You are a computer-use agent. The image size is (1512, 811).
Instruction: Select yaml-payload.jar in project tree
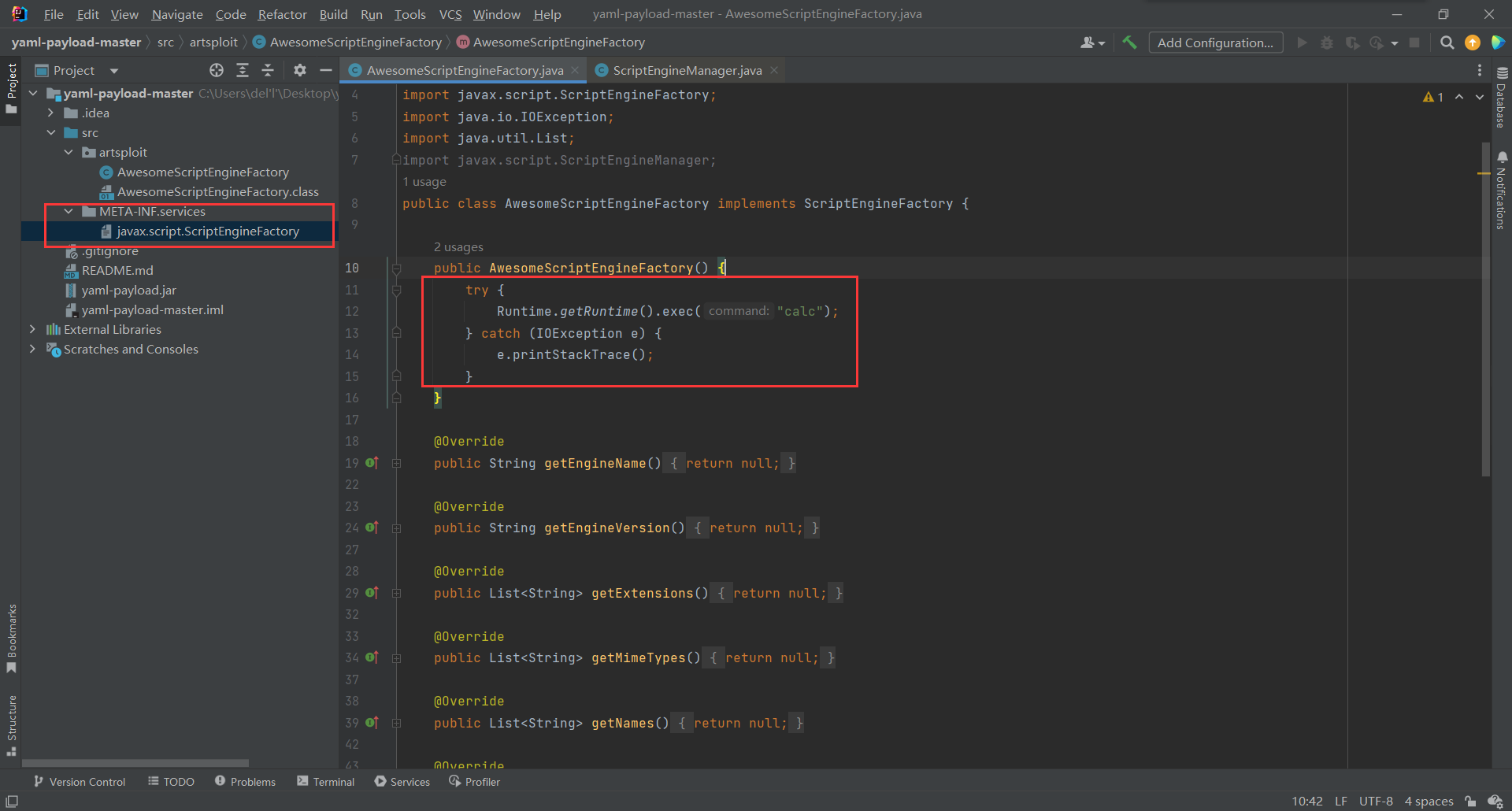[128, 290]
